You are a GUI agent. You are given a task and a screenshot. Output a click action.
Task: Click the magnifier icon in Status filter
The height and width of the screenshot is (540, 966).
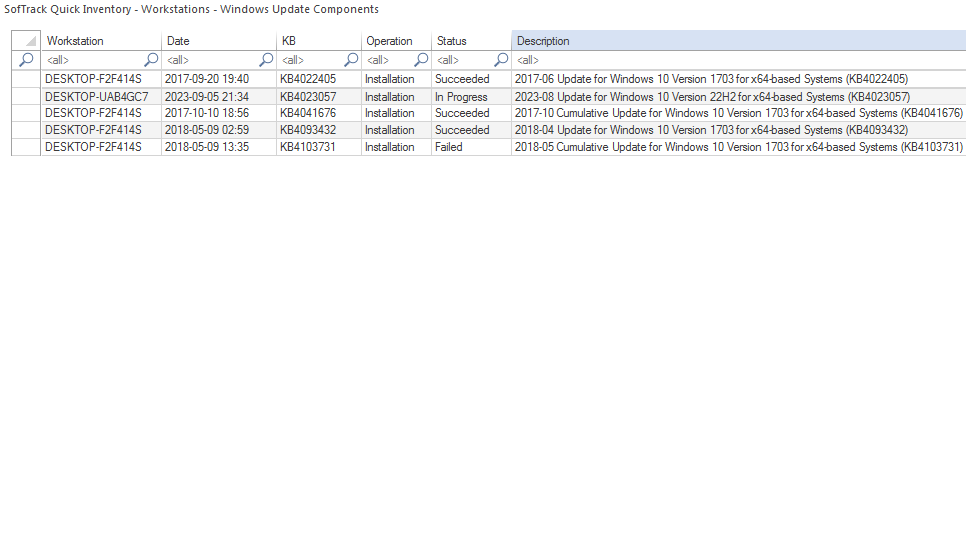(501, 60)
